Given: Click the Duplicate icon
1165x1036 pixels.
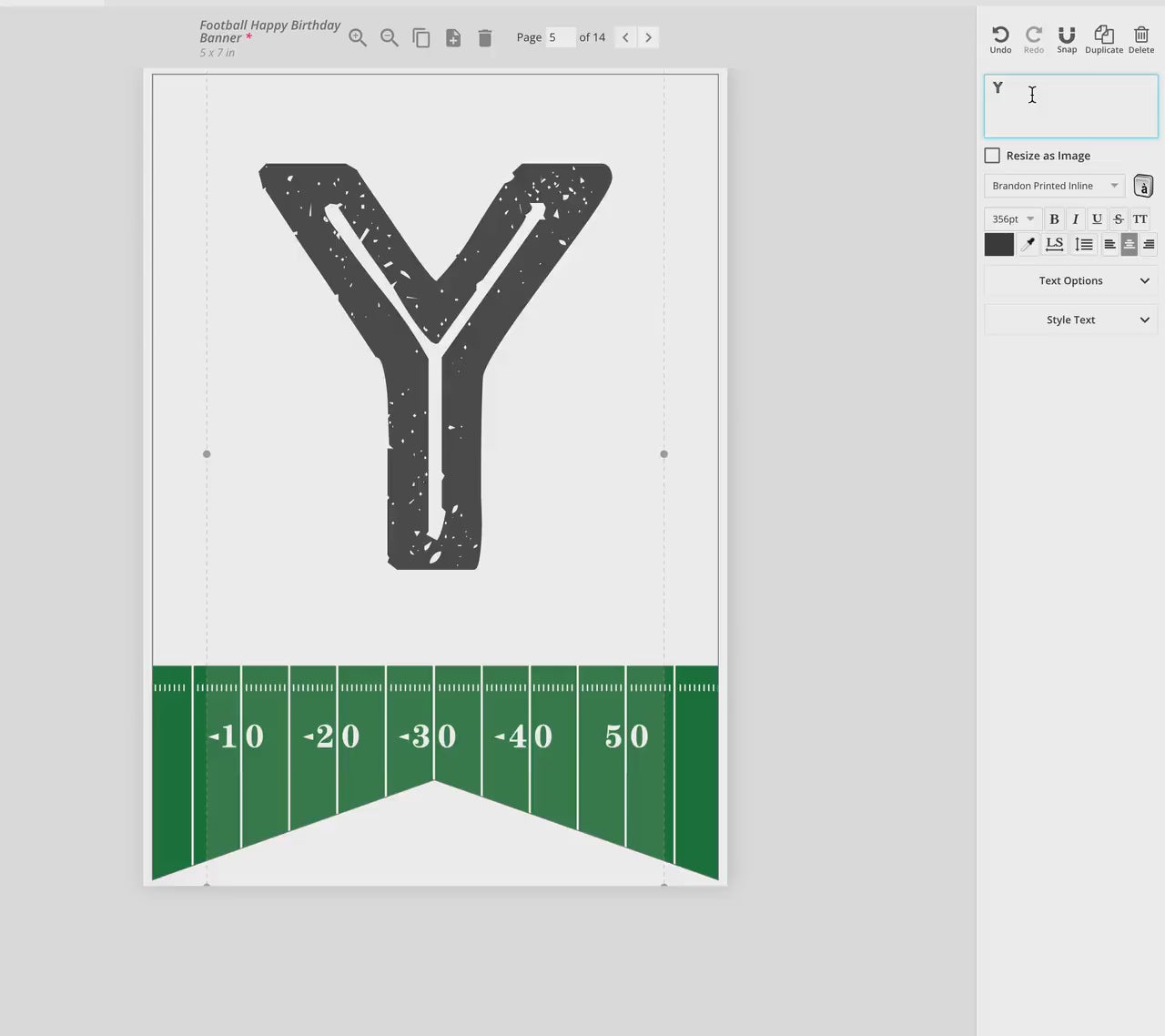Looking at the screenshot, I should tap(1103, 38).
